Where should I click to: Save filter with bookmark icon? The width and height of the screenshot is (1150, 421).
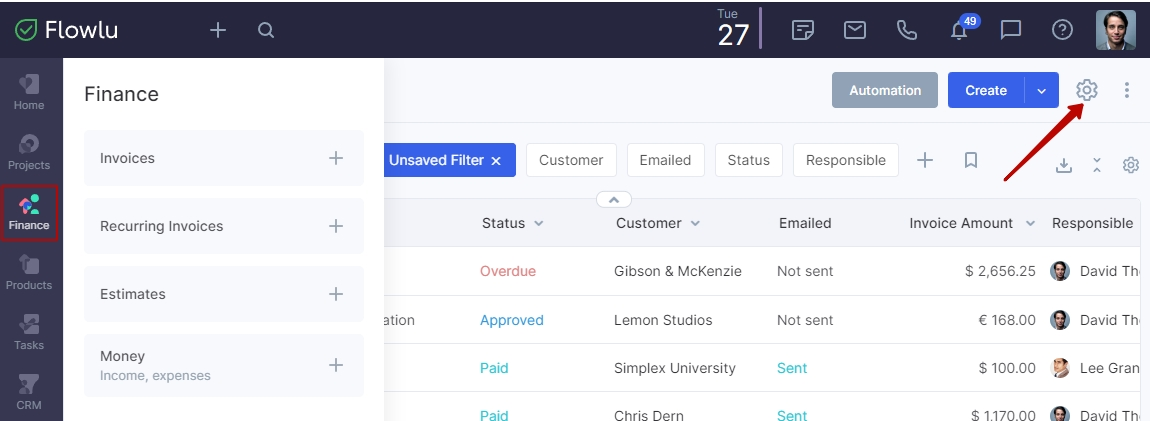click(x=971, y=160)
